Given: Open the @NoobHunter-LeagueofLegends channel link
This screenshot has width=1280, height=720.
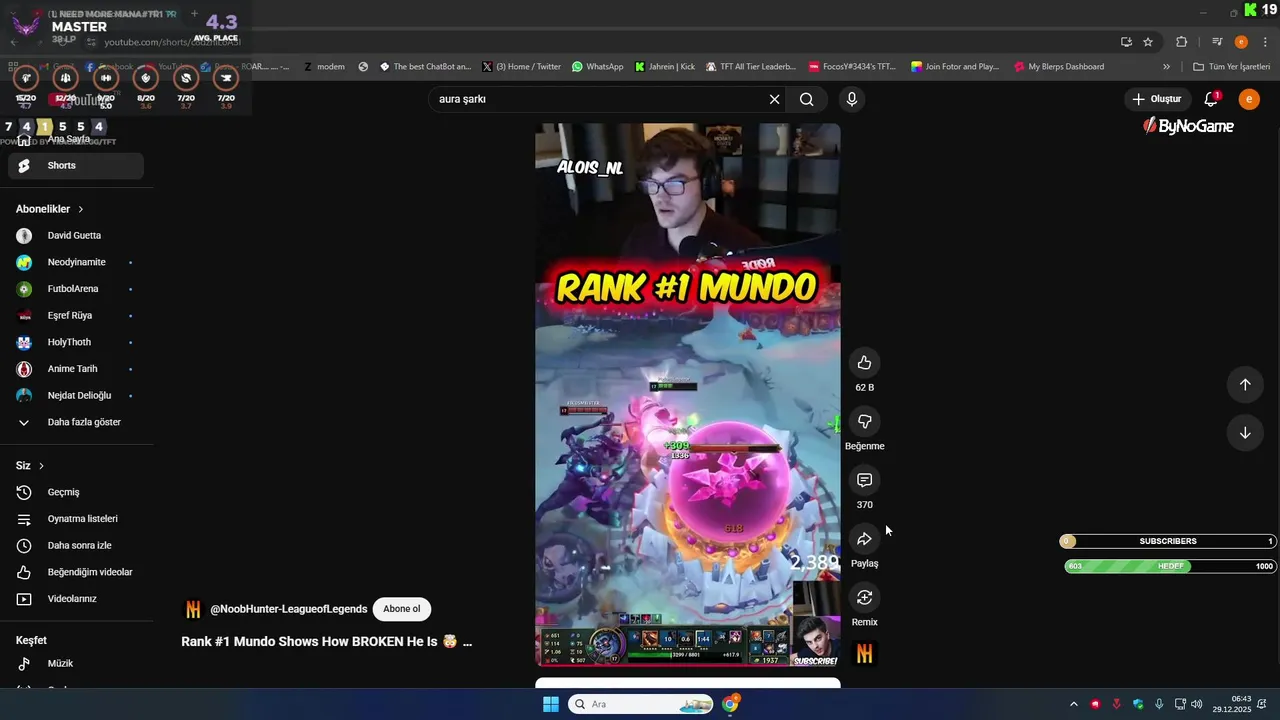Looking at the screenshot, I should (288, 609).
